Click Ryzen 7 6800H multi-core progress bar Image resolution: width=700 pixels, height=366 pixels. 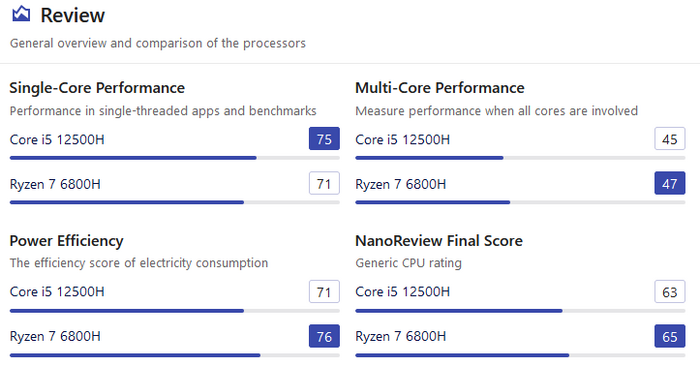click(520, 203)
